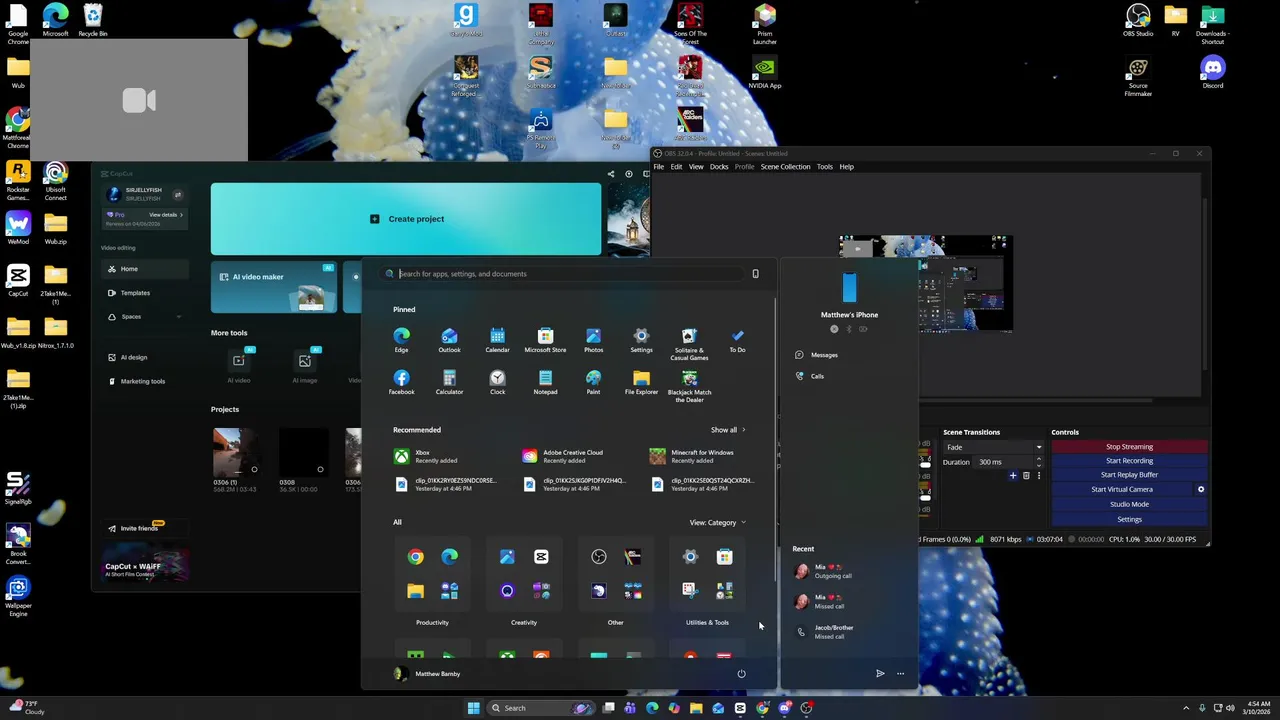Viewport: 1280px width, 720px height.
Task: Open Calls in phone panel
Action: tap(810, 376)
